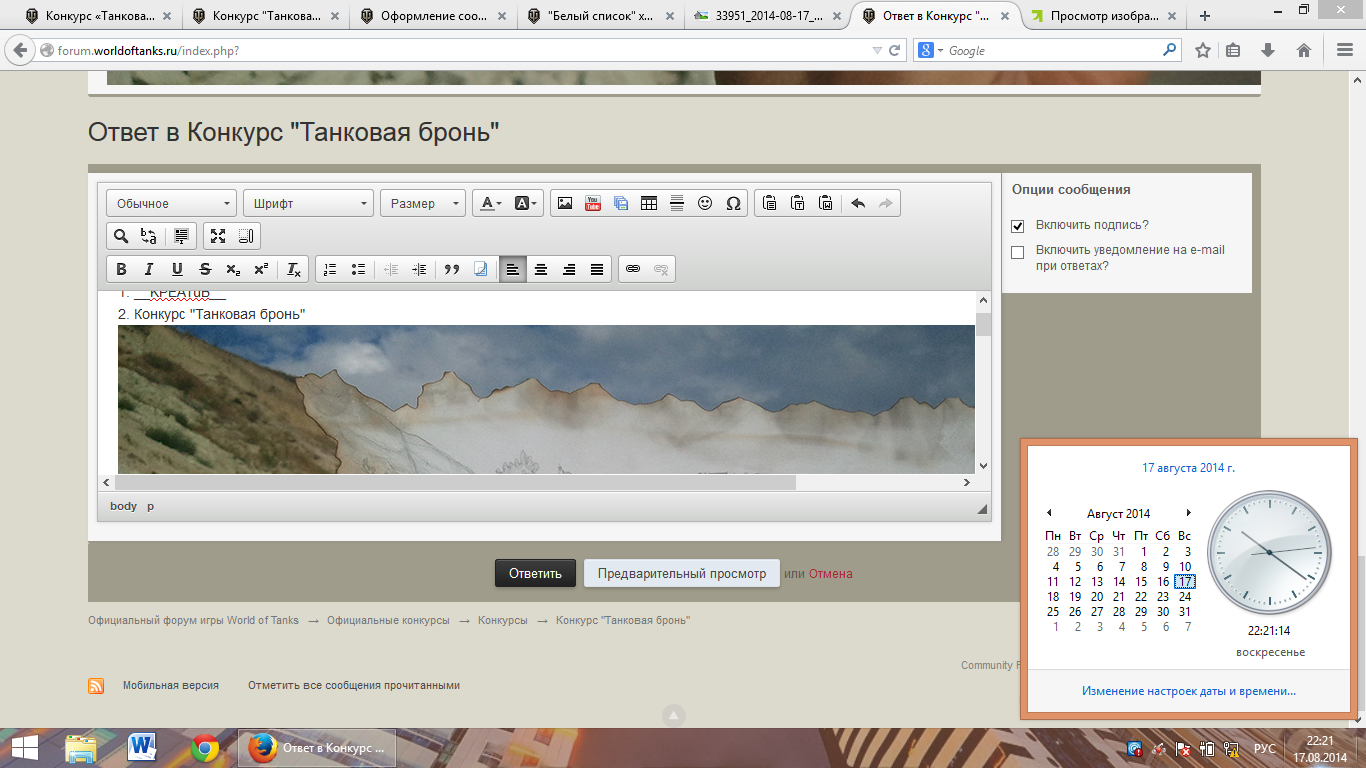Open 'Официальные конкурсы' breadcrumb link

pyautogui.click(x=388, y=620)
